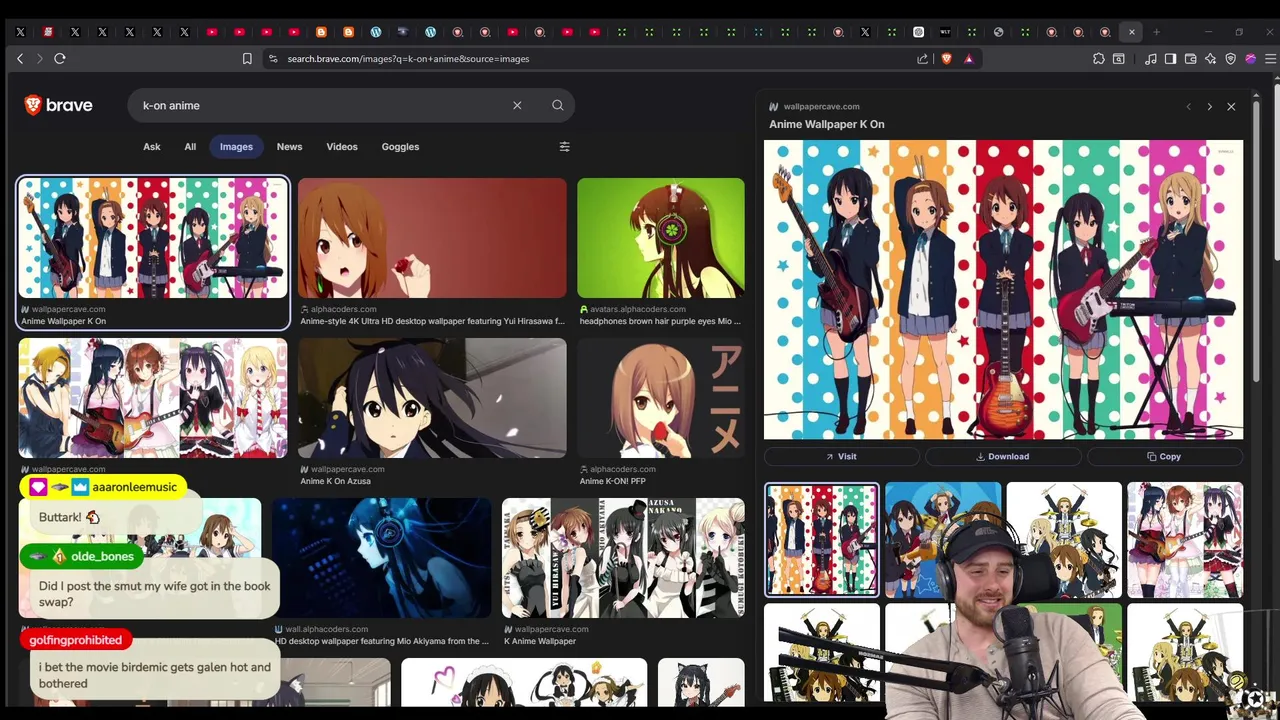Select the green headphones Mio thumbnail
This screenshot has height=720, width=1280.
pos(661,238)
